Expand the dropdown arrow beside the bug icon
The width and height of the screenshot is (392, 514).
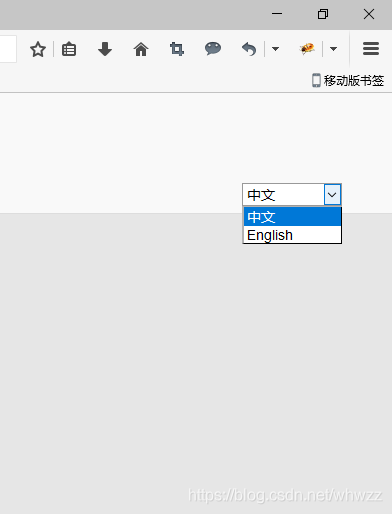click(333, 49)
